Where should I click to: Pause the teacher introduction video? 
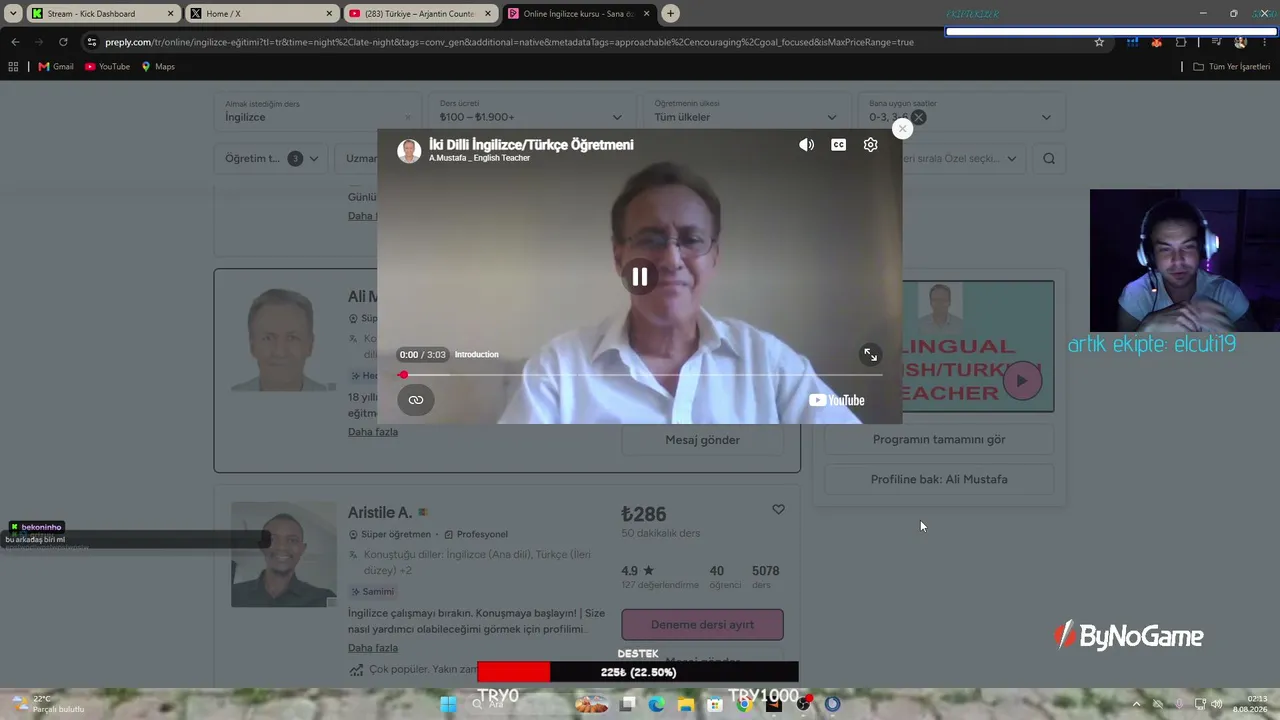point(640,277)
